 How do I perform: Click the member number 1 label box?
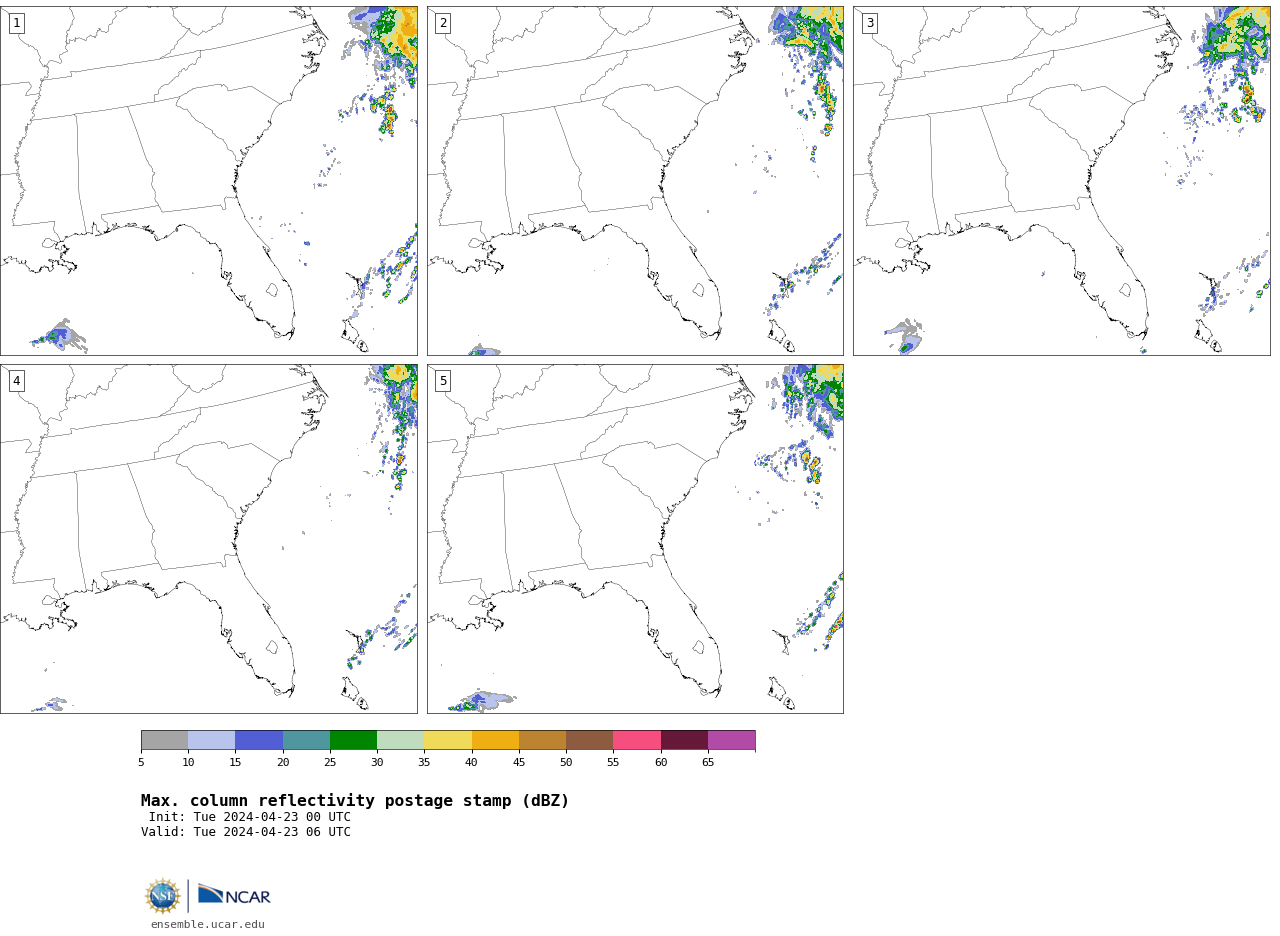[16, 23]
